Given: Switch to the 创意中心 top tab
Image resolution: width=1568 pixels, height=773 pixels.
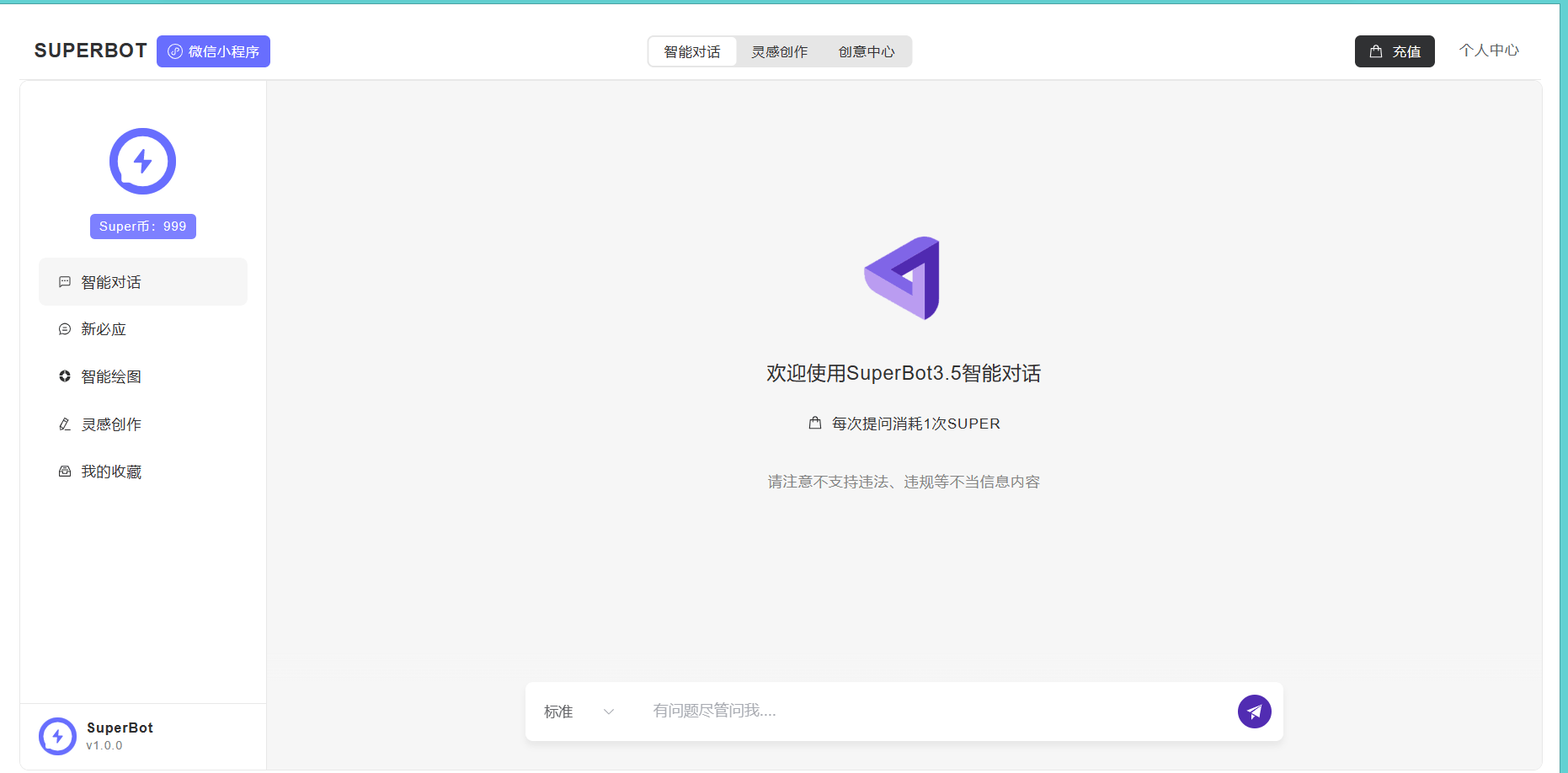Looking at the screenshot, I should [867, 51].
